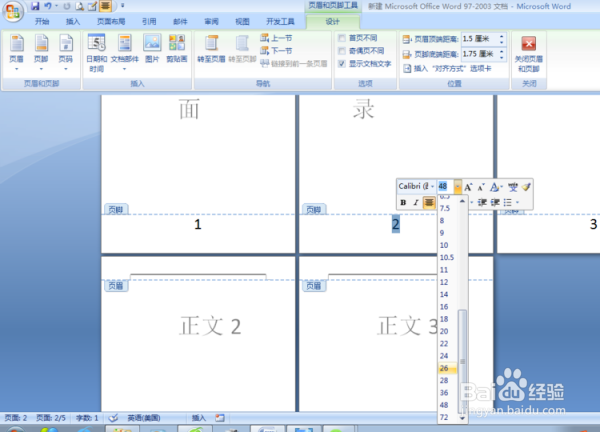Image resolution: width=600 pixels, height=432 pixels.
Task: Insert a 图片 picture
Action: [x=152, y=49]
